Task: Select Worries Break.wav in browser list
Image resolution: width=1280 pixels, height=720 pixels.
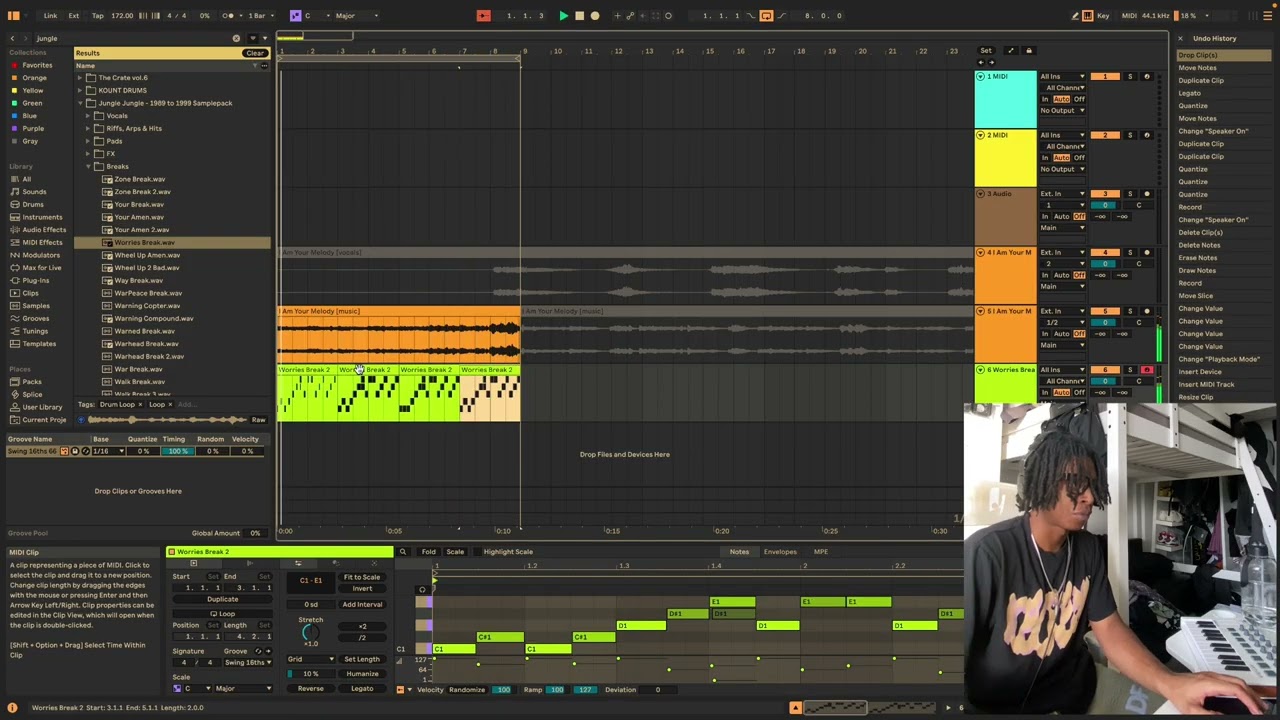Action: tap(144, 243)
